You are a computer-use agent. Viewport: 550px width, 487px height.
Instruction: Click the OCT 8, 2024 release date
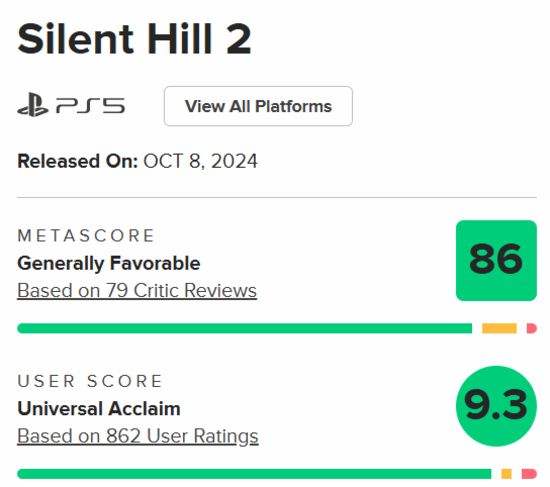(200, 161)
